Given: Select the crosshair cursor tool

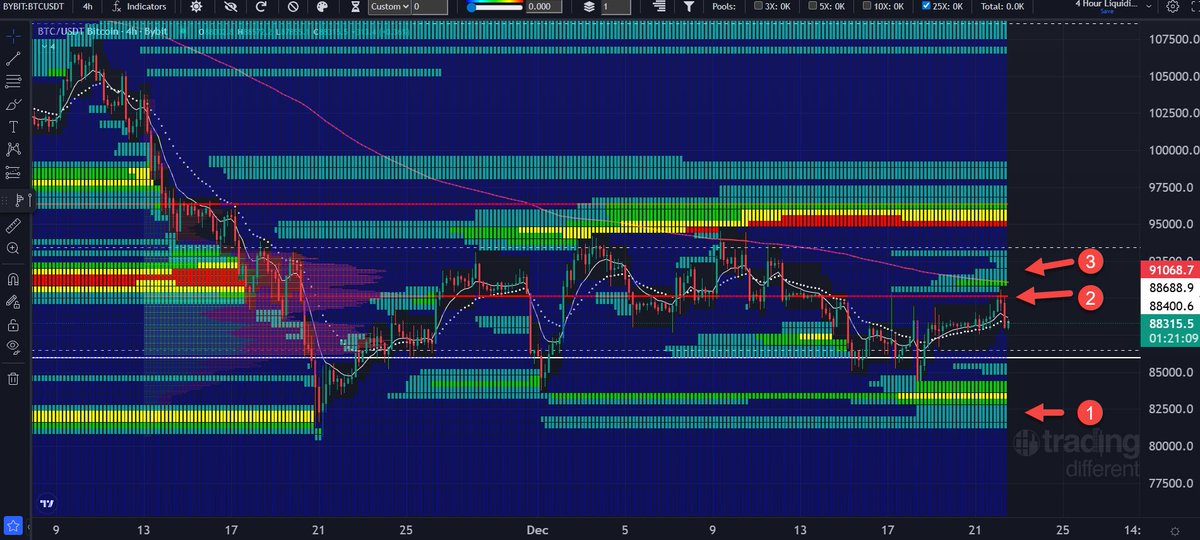Looking at the screenshot, I should 13,35.
